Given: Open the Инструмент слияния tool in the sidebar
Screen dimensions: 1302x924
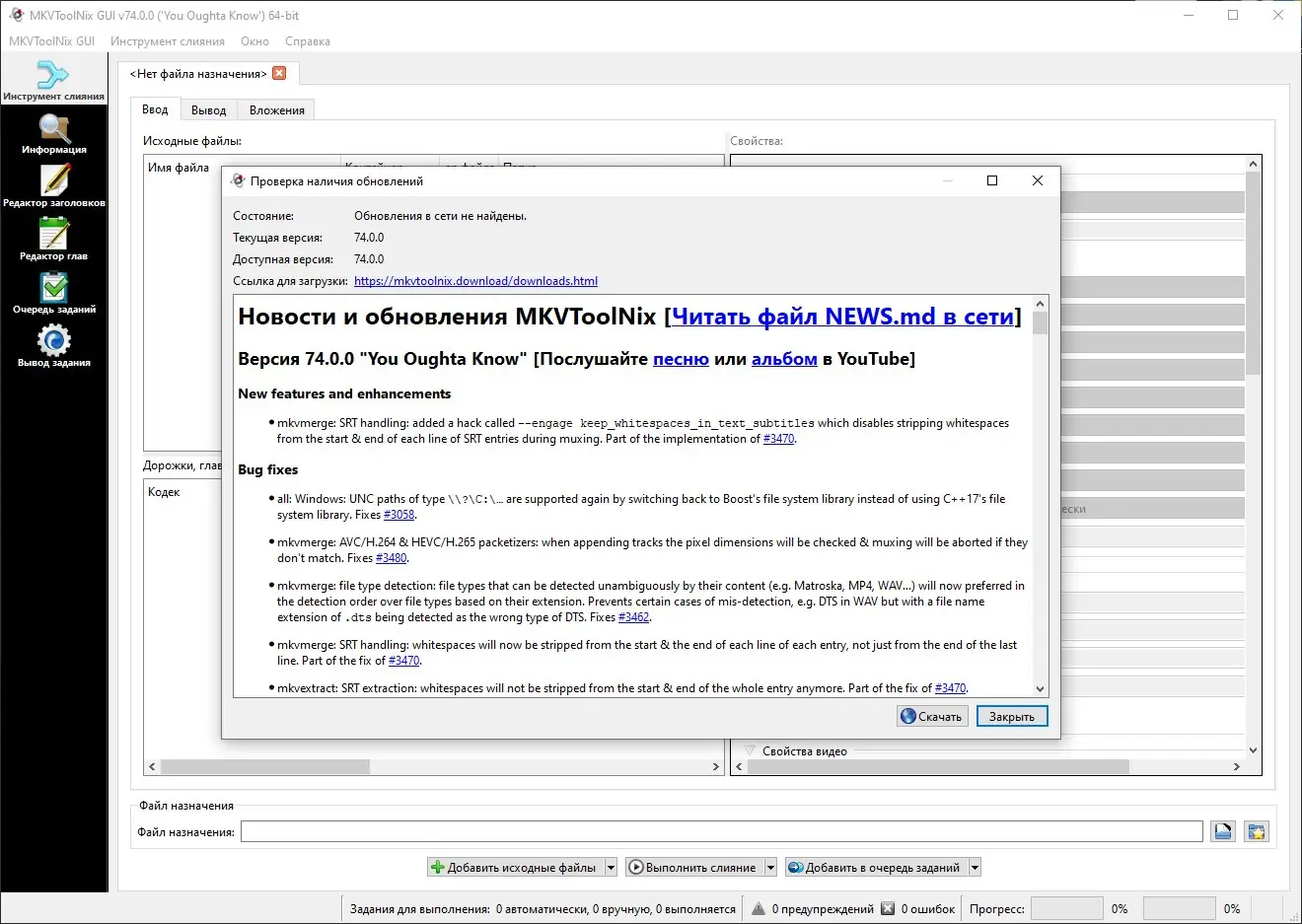Looking at the screenshot, I should pyautogui.click(x=53, y=81).
